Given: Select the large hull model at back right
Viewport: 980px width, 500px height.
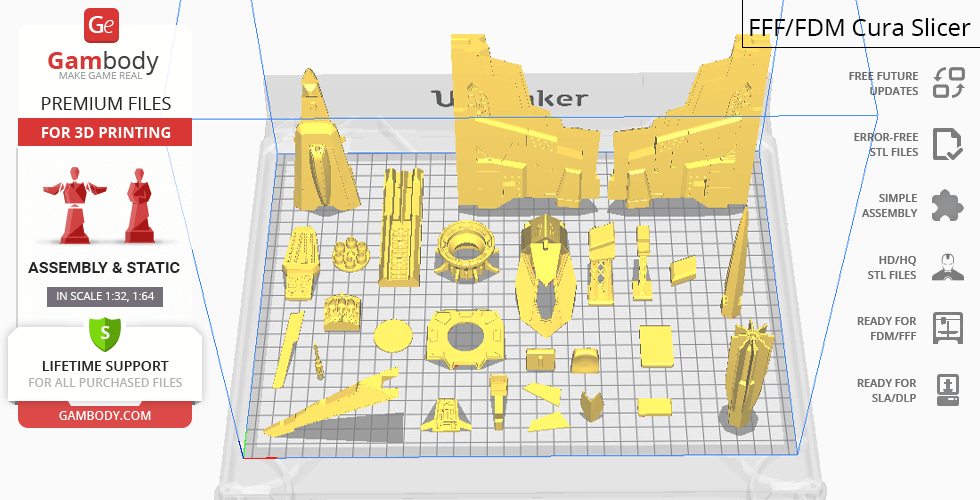Looking at the screenshot, I should [692, 130].
